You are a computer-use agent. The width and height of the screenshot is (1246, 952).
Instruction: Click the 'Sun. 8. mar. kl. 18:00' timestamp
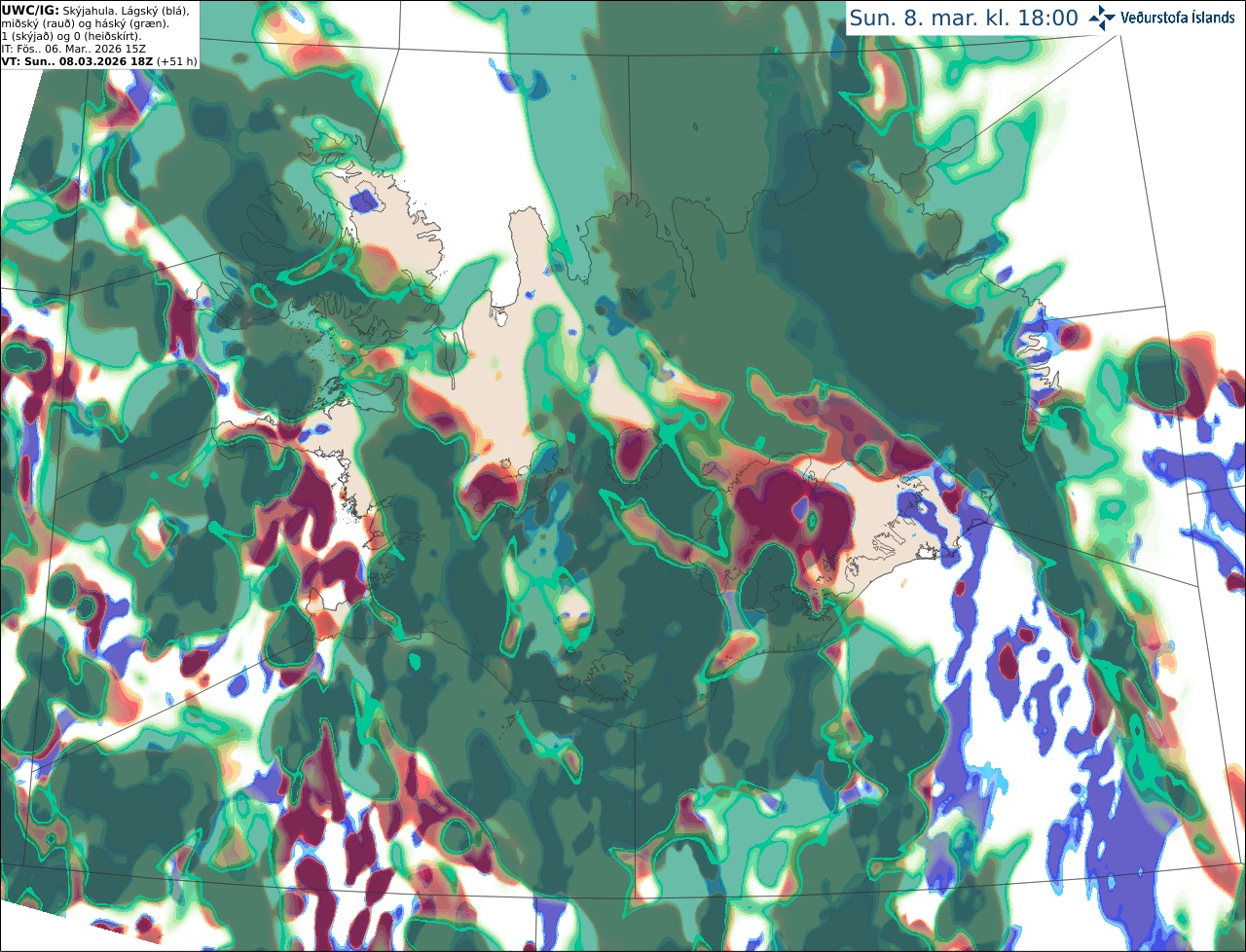click(964, 18)
